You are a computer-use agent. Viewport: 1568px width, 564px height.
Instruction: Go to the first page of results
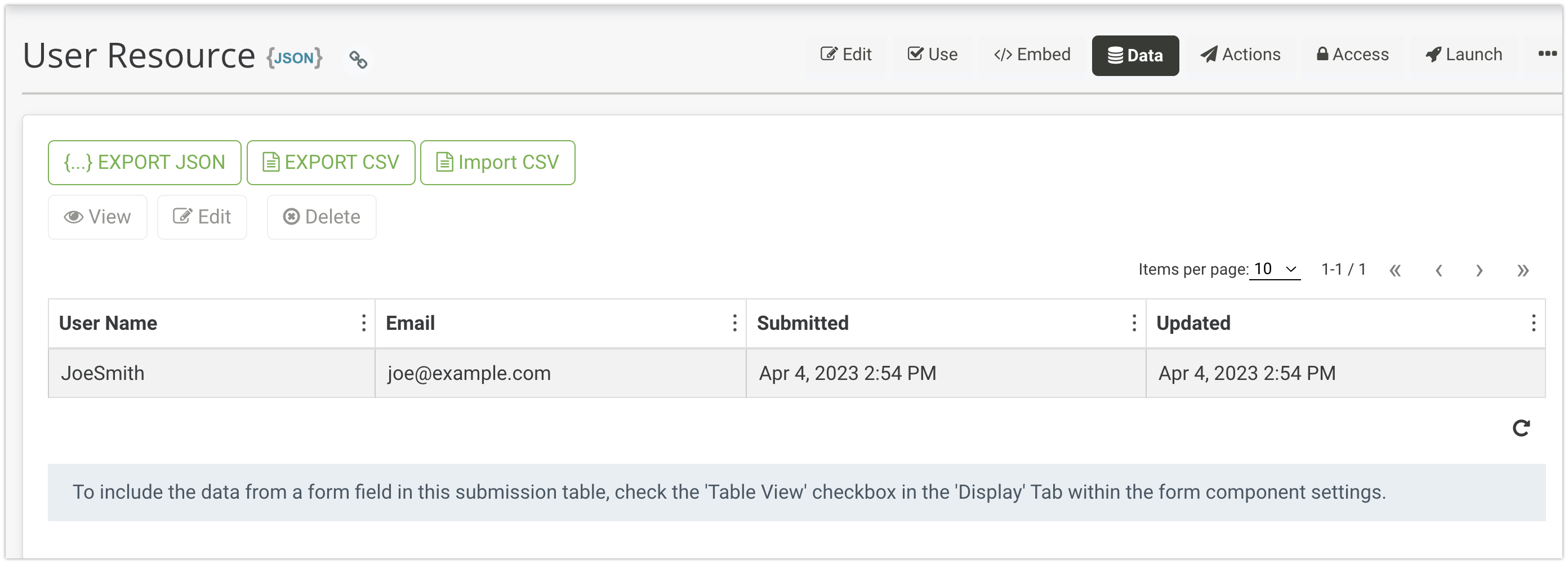(1395, 270)
